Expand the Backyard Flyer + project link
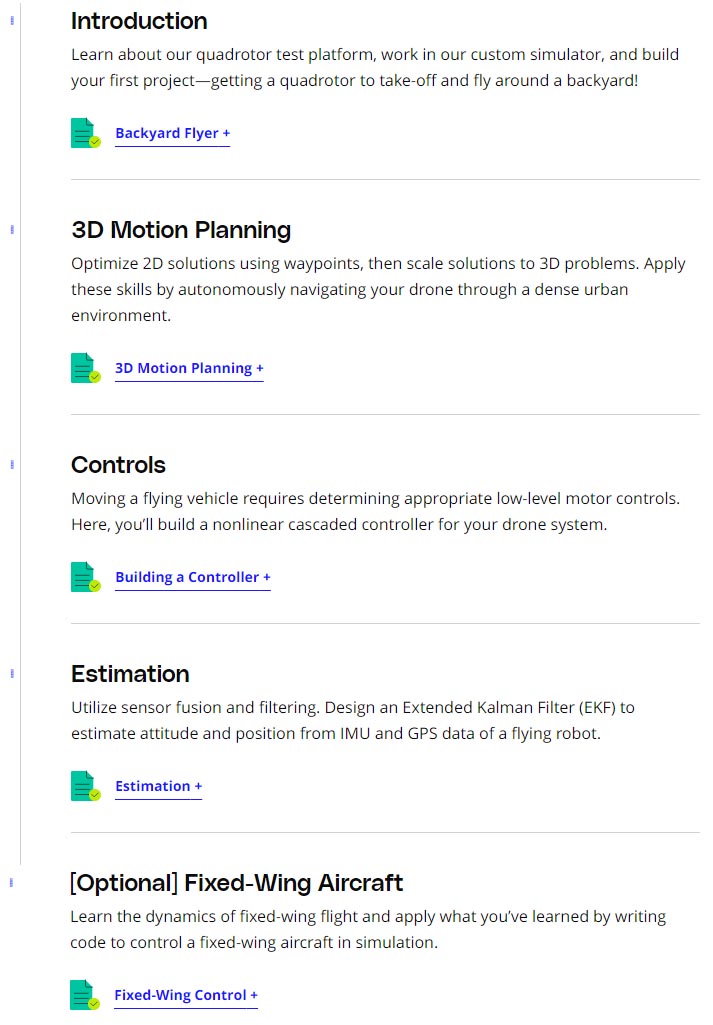The width and height of the screenshot is (713, 1025). pyautogui.click(x=173, y=133)
